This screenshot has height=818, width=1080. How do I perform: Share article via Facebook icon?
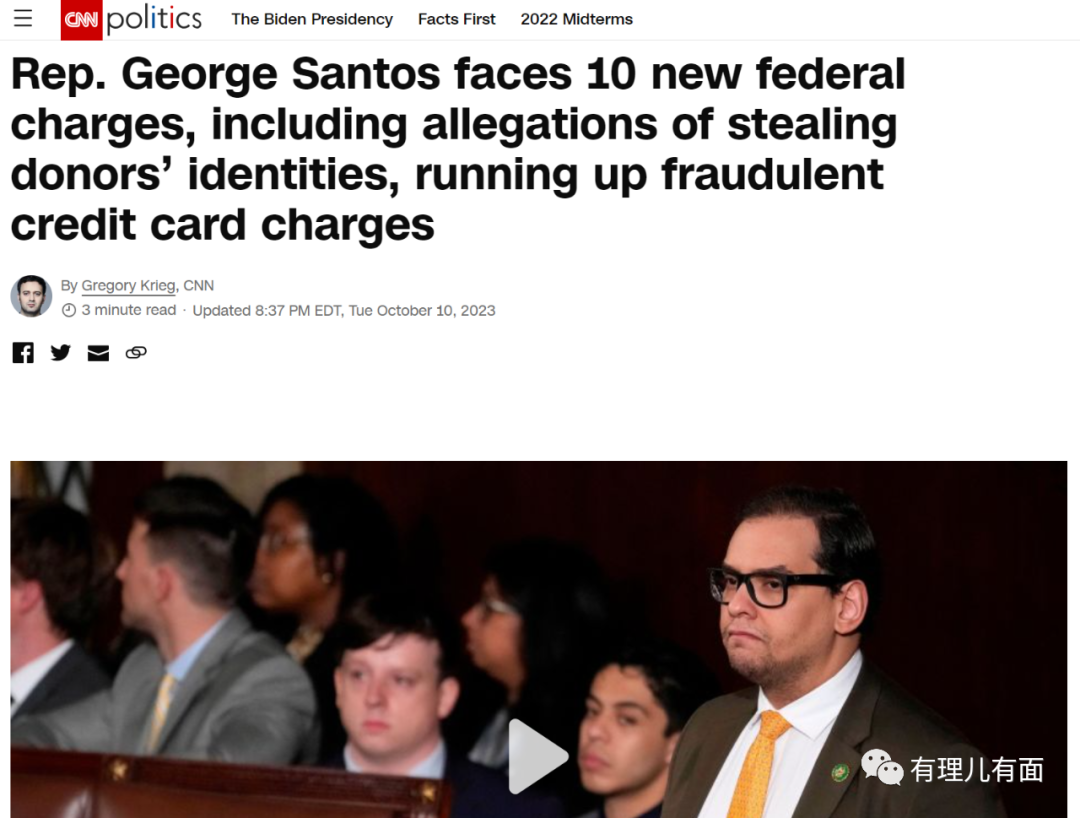pyautogui.click(x=23, y=353)
